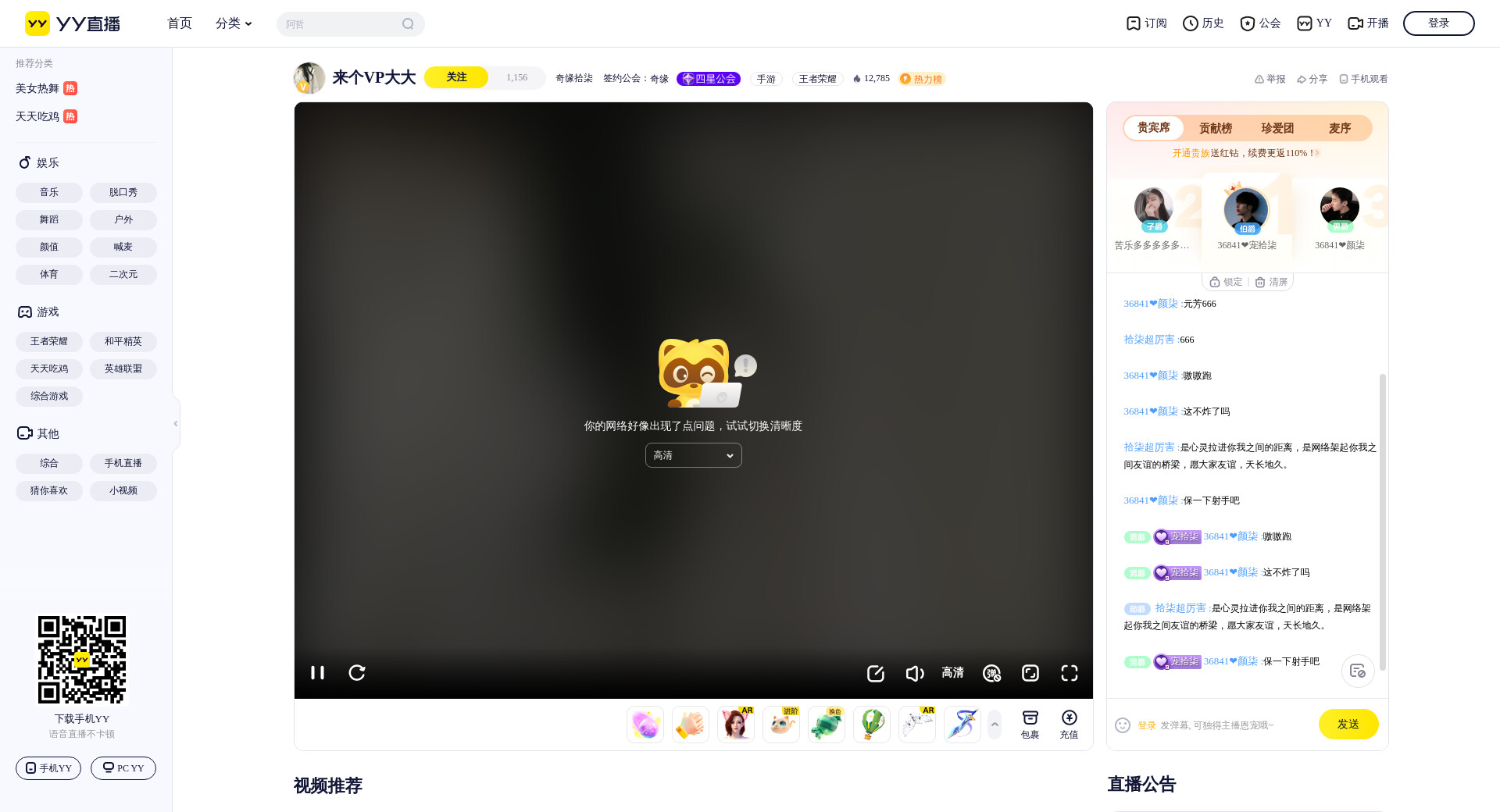Send the green candy gift
This screenshot has width=1500, height=812.
coord(827,725)
